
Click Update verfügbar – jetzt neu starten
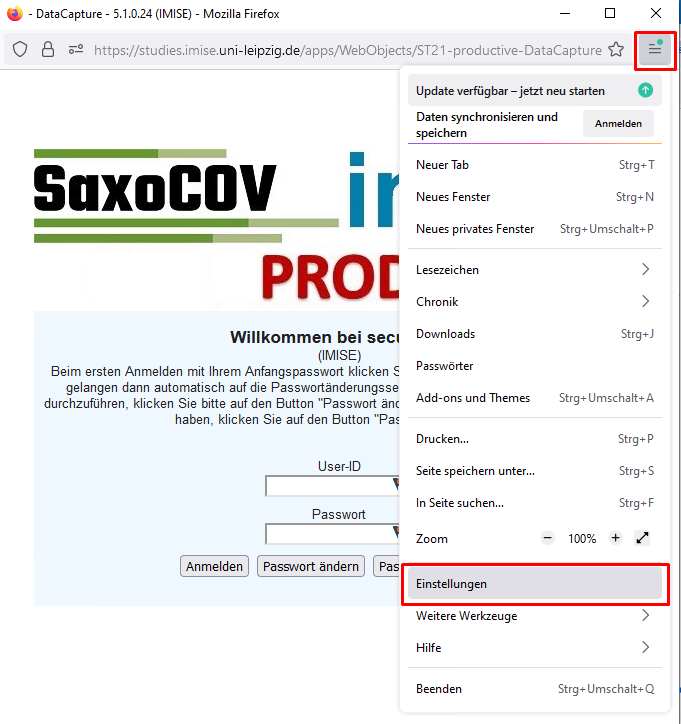tap(535, 90)
